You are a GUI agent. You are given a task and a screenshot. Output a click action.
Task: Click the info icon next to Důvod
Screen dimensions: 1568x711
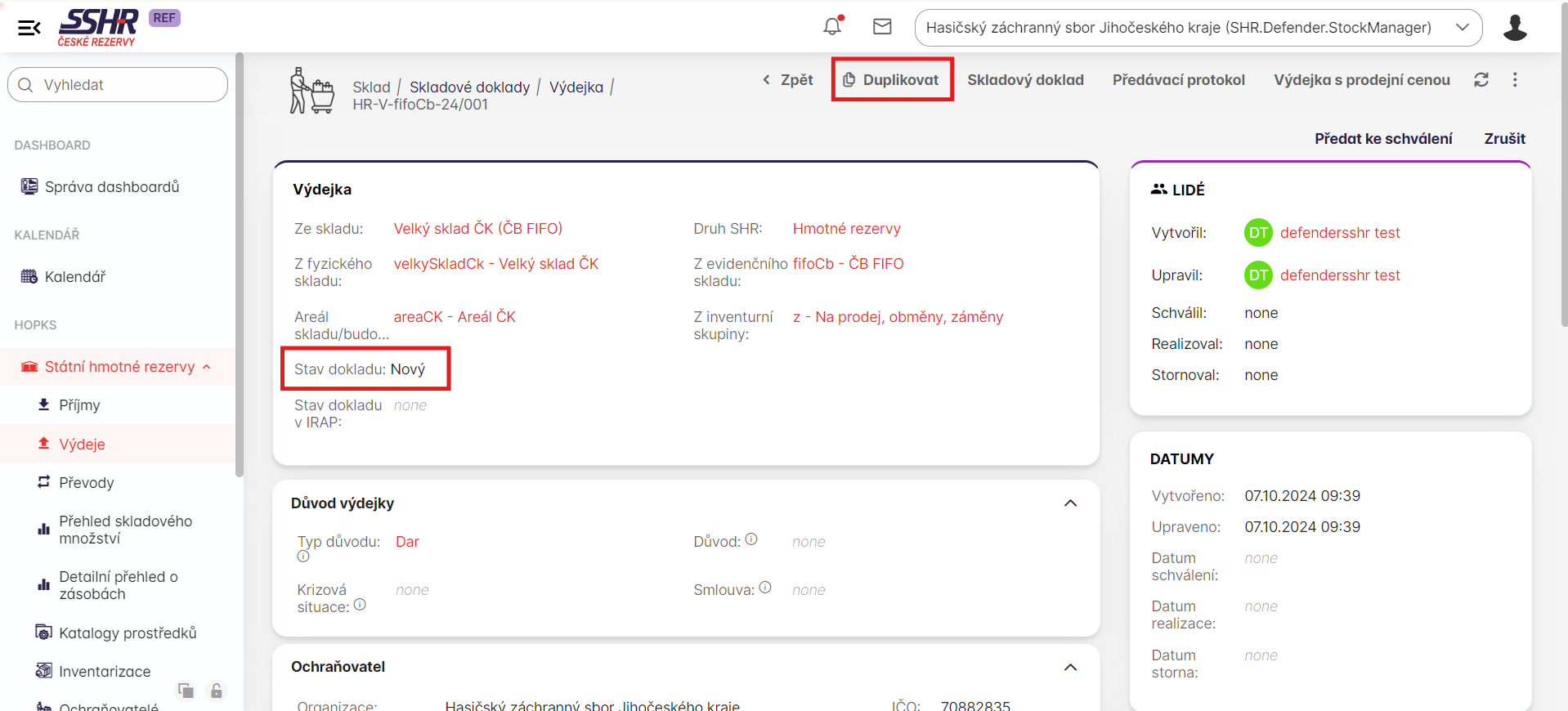[751, 539]
